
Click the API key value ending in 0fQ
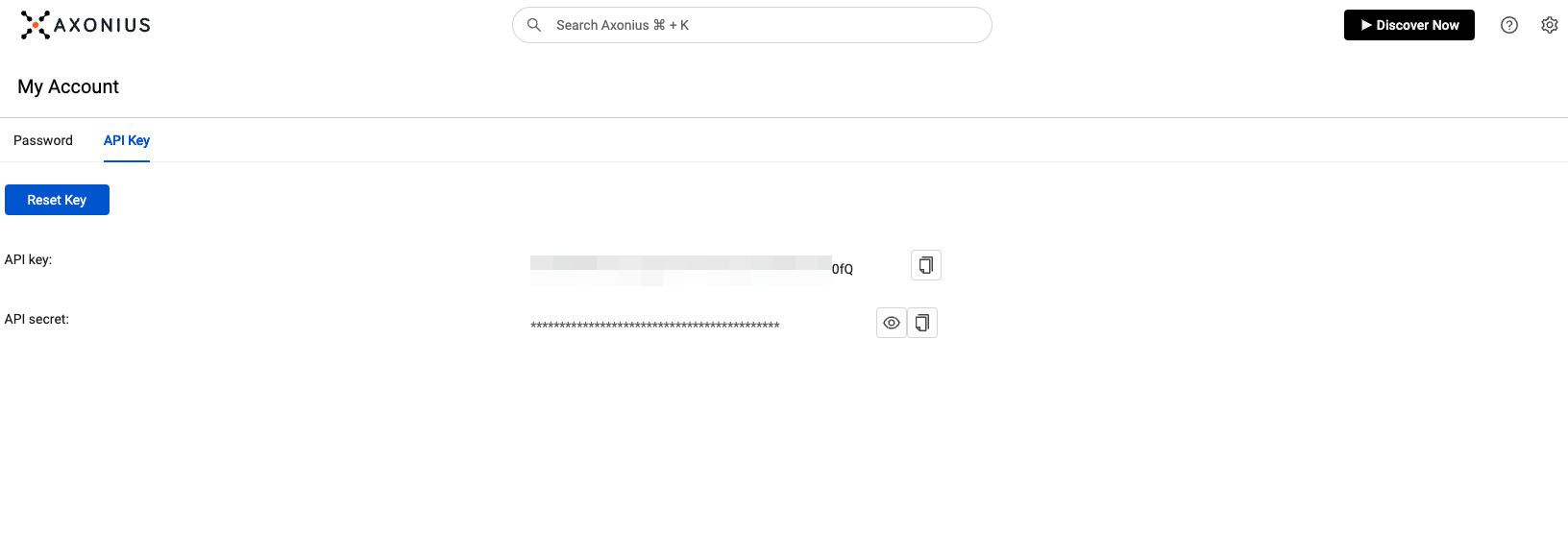pyautogui.click(x=843, y=269)
